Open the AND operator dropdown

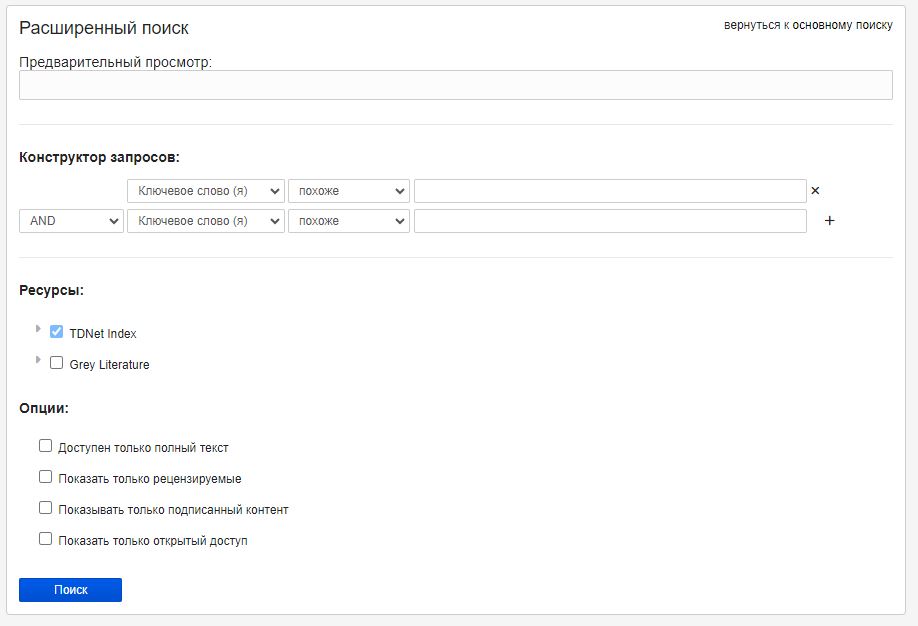click(x=71, y=221)
